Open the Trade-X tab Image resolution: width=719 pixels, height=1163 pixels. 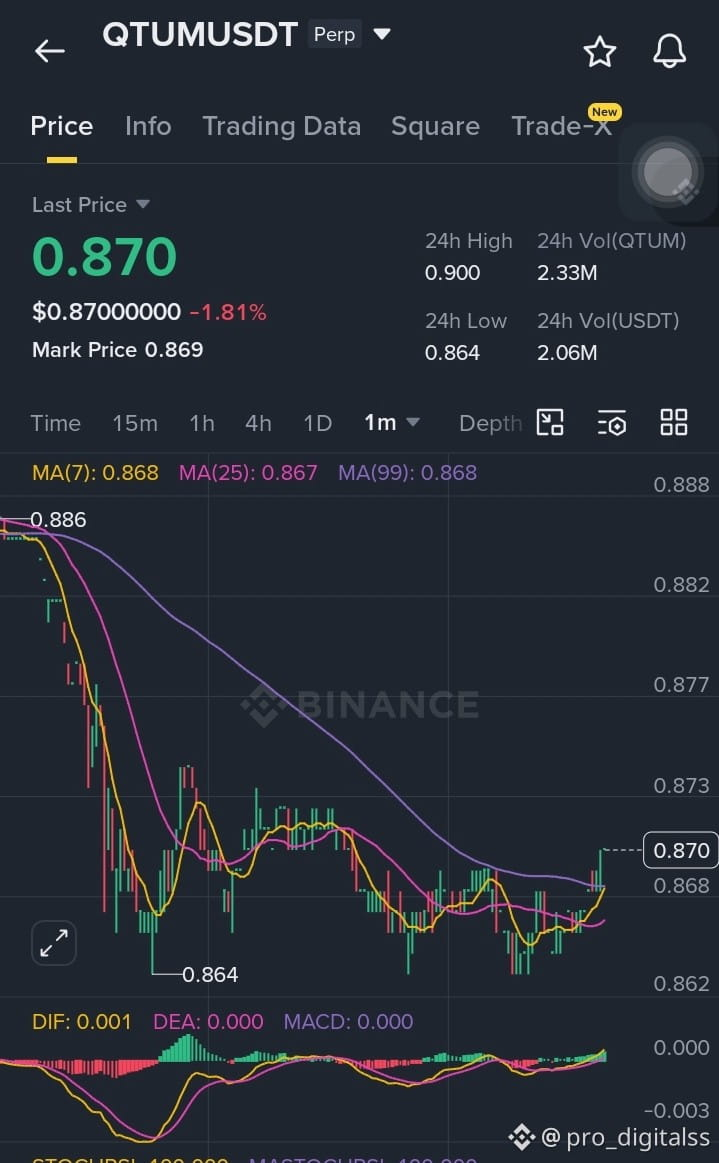click(562, 126)
